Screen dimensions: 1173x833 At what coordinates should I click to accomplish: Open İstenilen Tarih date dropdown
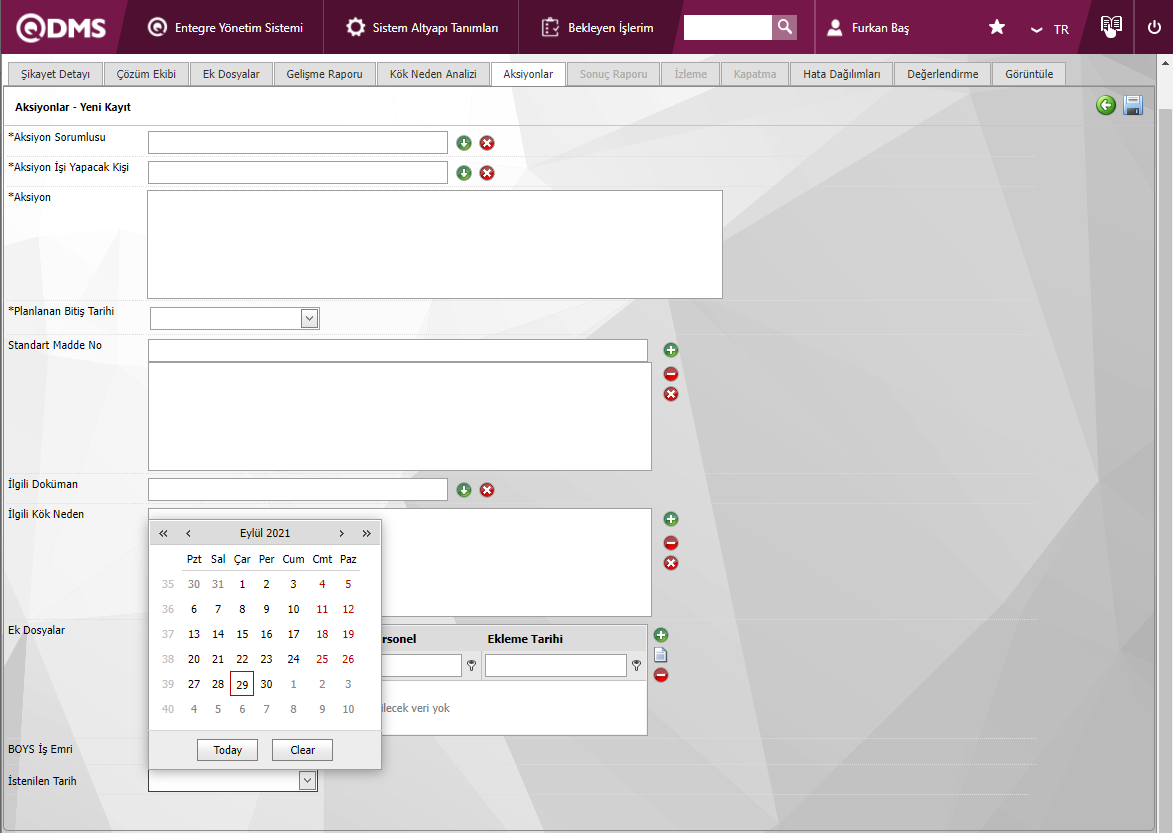pos(308,781)
